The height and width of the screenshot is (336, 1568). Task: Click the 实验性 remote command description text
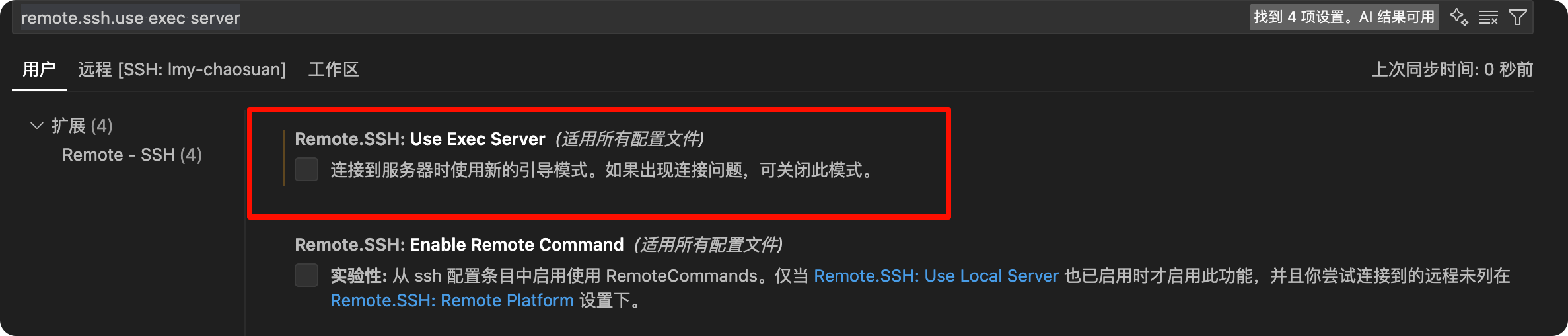coord(920,288)
